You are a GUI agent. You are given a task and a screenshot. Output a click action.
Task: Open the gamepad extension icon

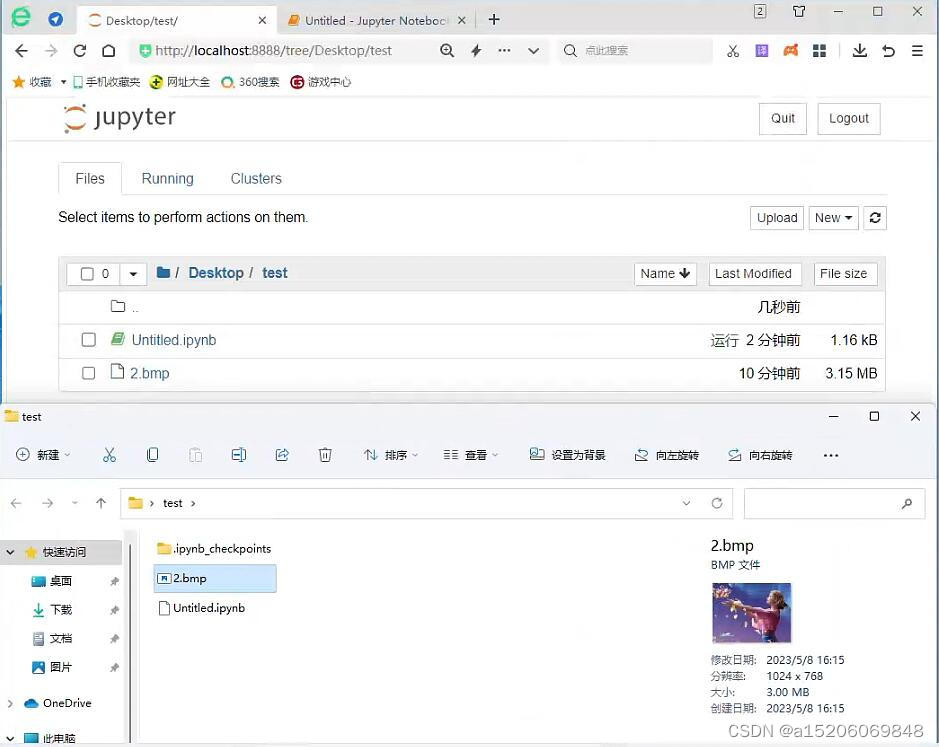(790, 50)
